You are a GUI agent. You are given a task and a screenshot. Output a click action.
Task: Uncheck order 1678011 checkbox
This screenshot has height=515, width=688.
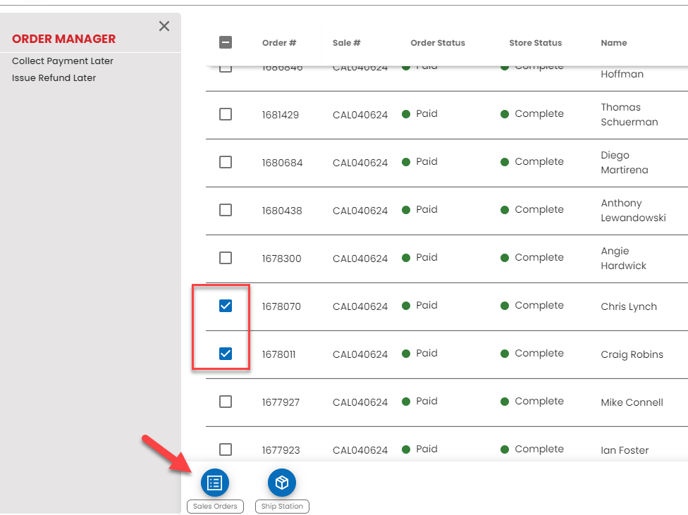[225, 354]
